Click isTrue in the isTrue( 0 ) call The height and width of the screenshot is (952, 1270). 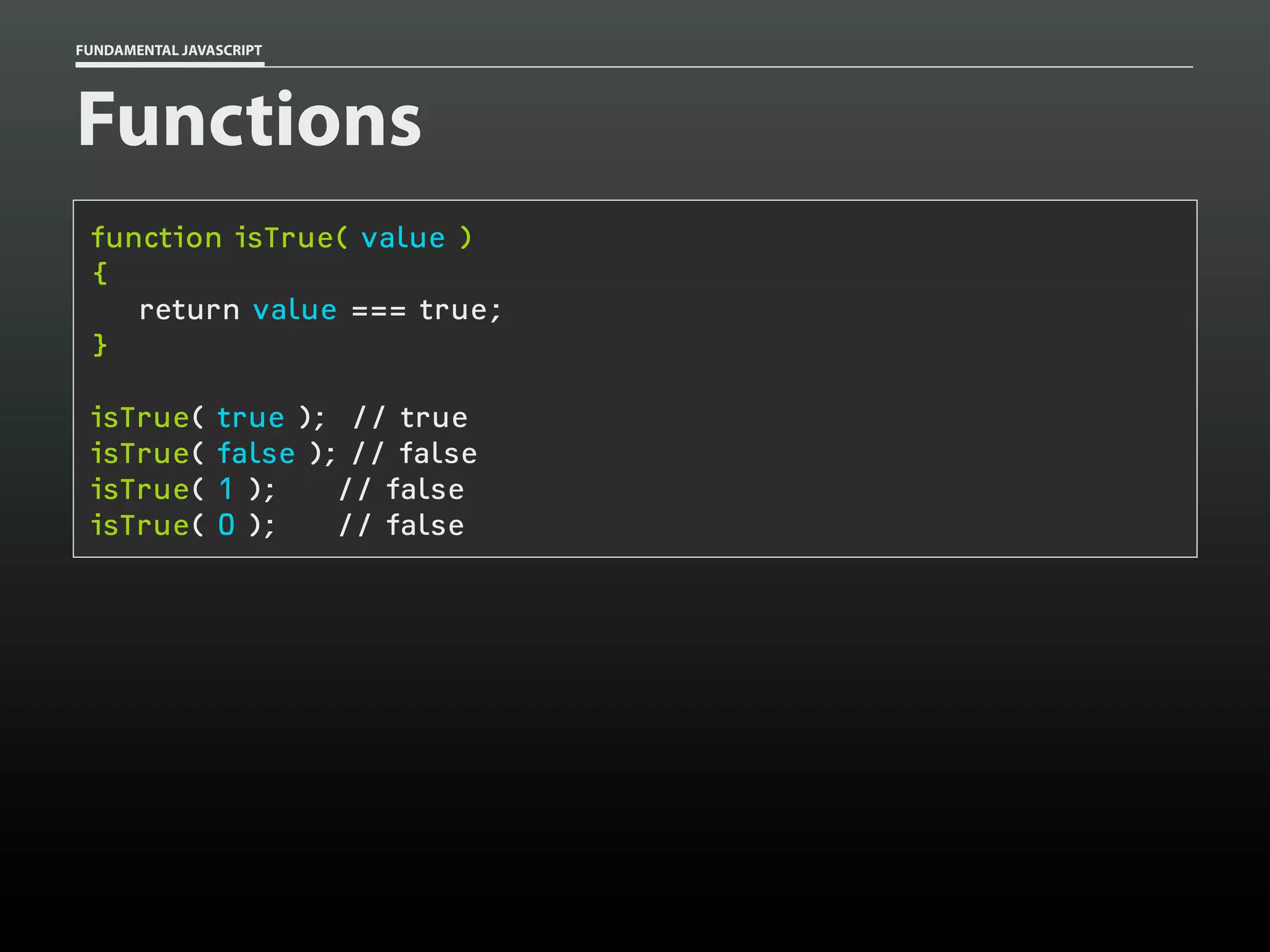point(140,526)
